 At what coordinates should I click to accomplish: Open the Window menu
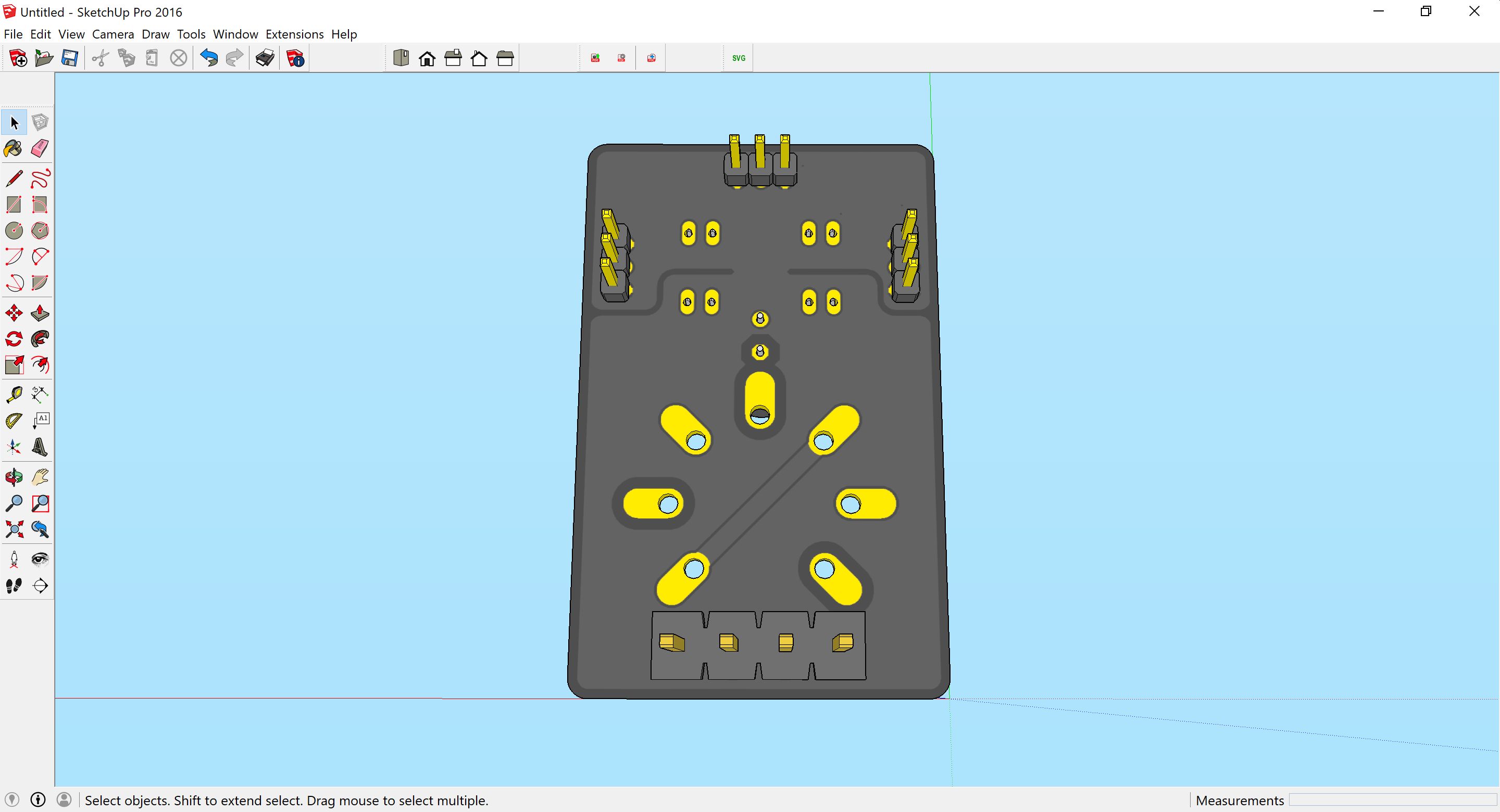point(235,34)
